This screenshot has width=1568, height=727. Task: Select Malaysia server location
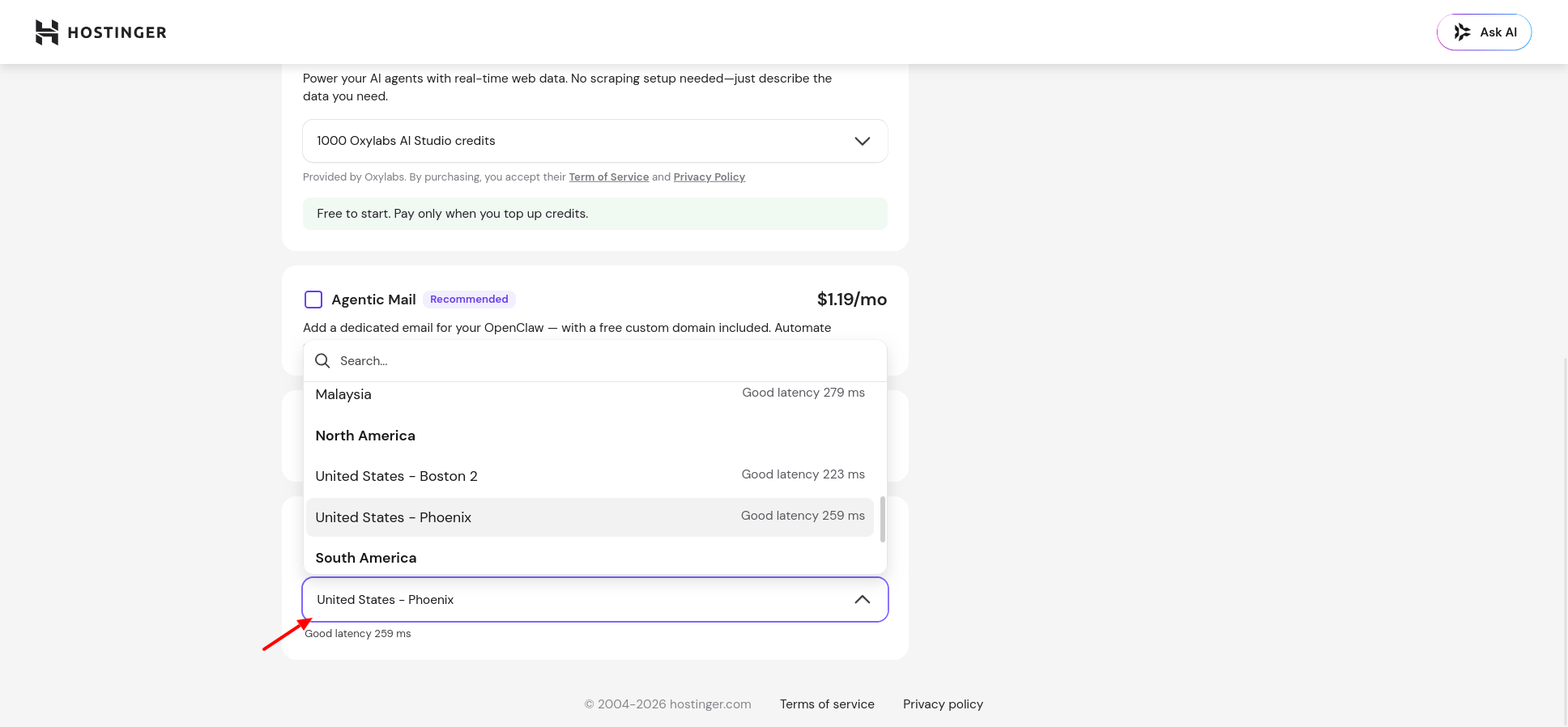pos(590,394)
